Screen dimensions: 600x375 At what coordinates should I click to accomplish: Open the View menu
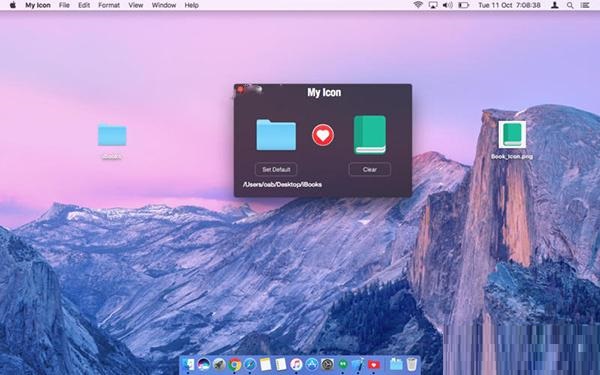click(135, 5)
